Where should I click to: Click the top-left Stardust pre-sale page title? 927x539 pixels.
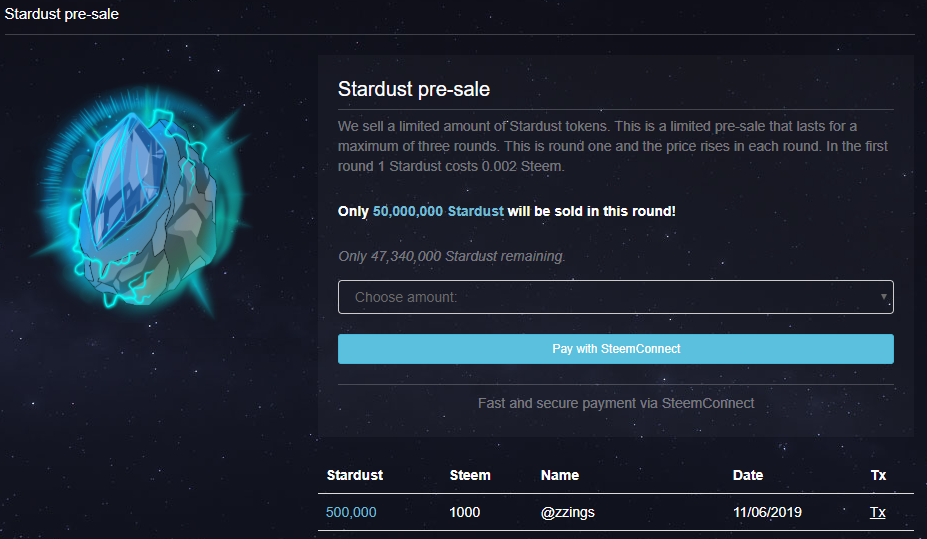point(62,15)
